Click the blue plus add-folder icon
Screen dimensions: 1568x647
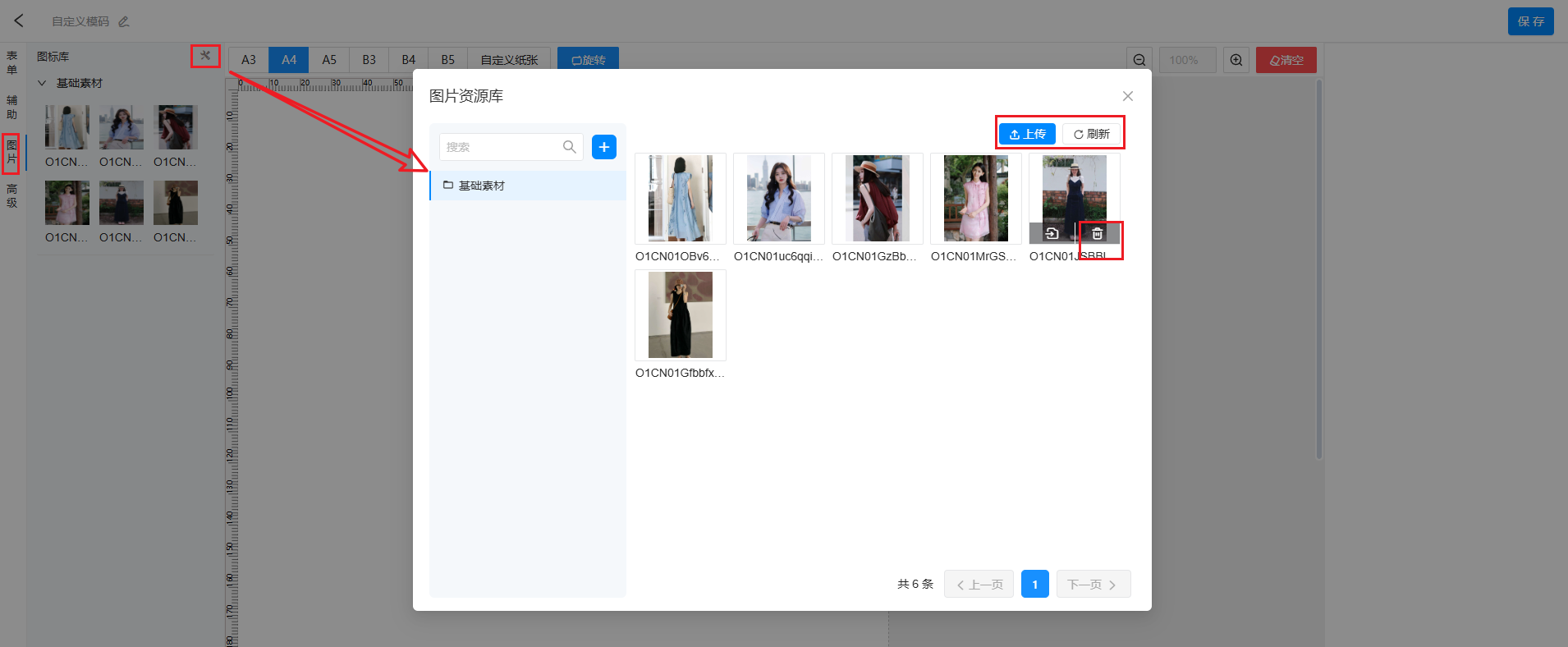pos(603,147)
